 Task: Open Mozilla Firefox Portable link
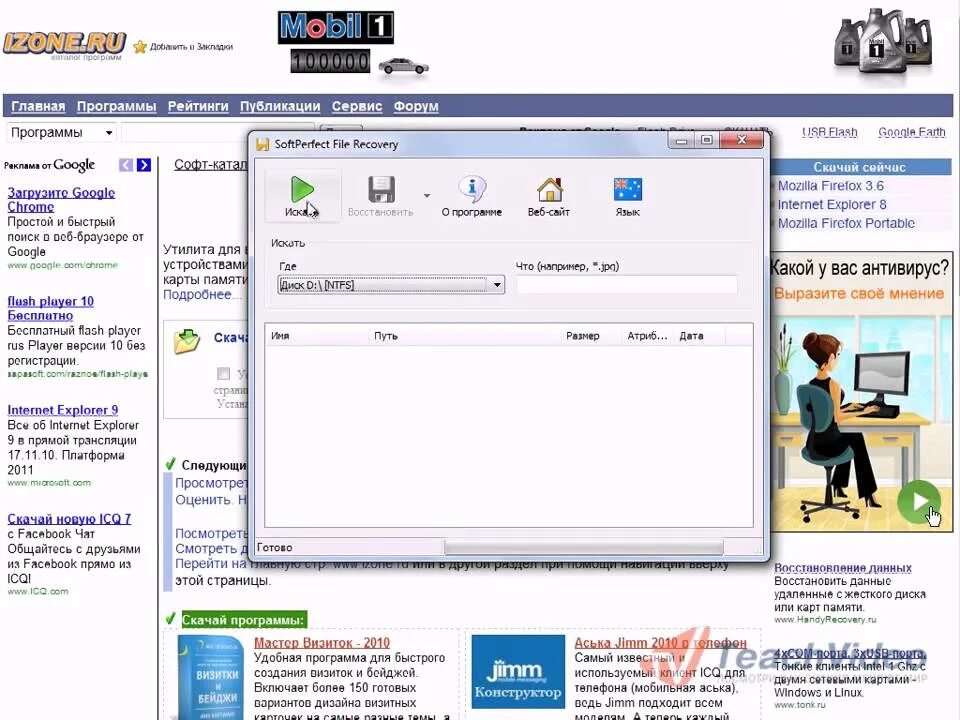coord(846,223)
